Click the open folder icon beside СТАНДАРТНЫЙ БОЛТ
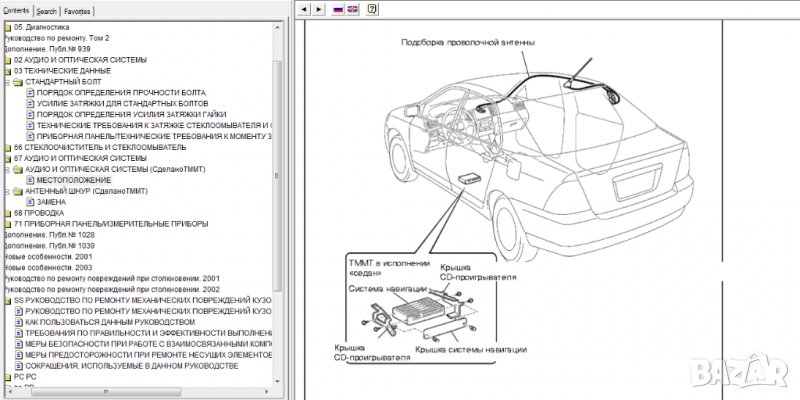Screen dimensions: 800x400 click(18, 82)
